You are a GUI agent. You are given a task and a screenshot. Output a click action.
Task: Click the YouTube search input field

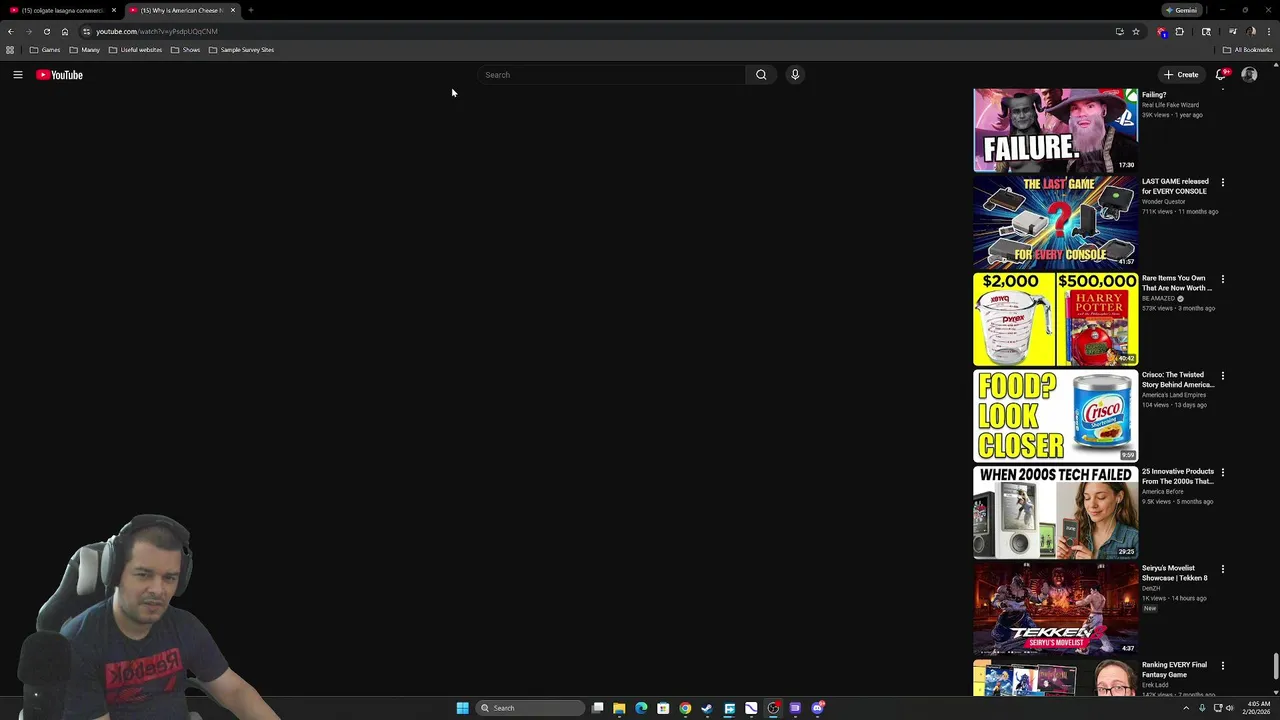pos(612,75)
